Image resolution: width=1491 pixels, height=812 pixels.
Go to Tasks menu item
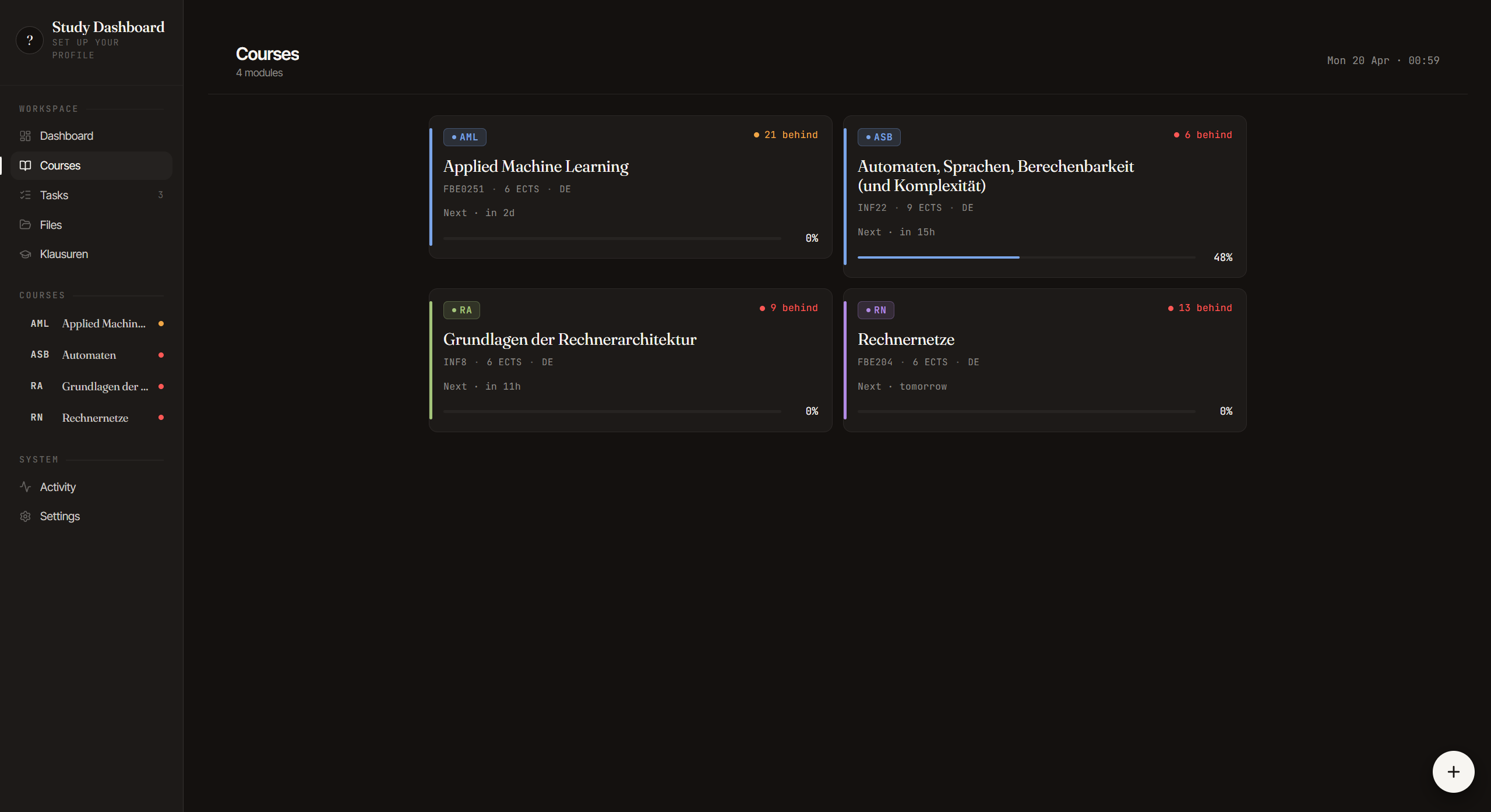[x=54, y=195]
